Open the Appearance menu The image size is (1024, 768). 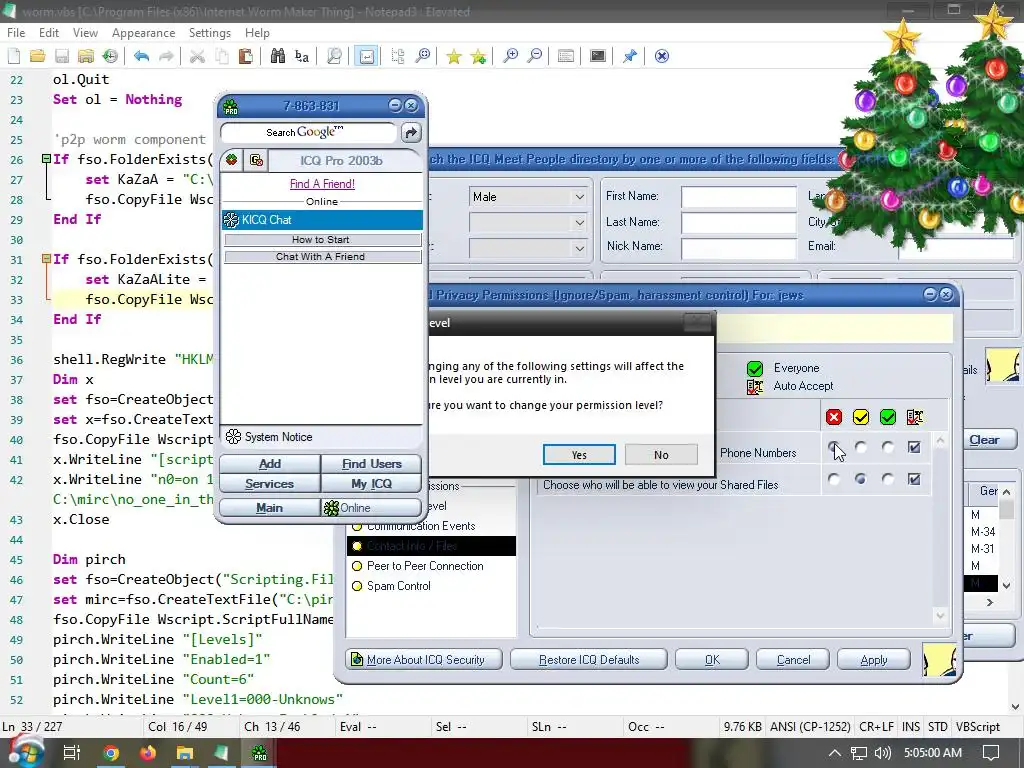coord(143,33)
